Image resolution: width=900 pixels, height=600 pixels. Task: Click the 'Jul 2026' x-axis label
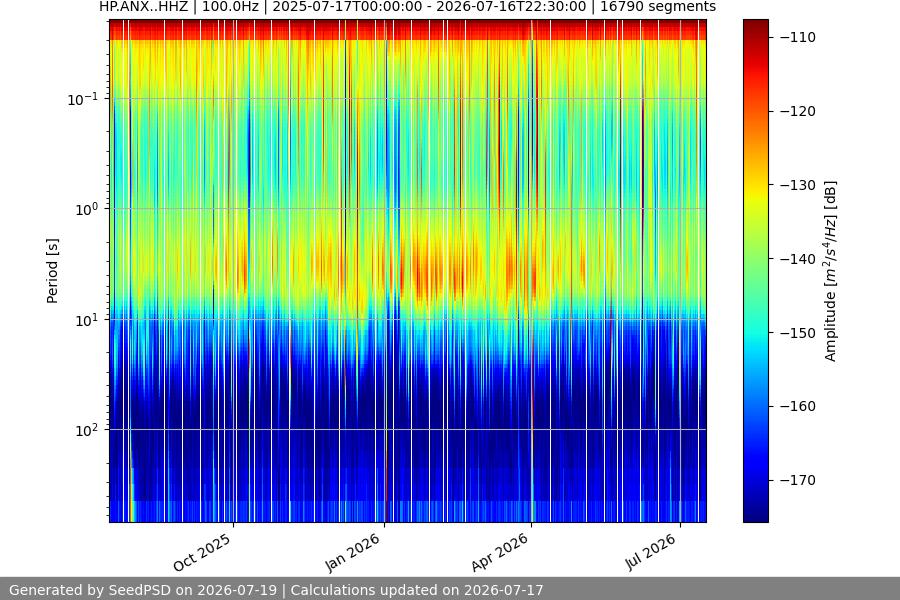click(650, 552)
